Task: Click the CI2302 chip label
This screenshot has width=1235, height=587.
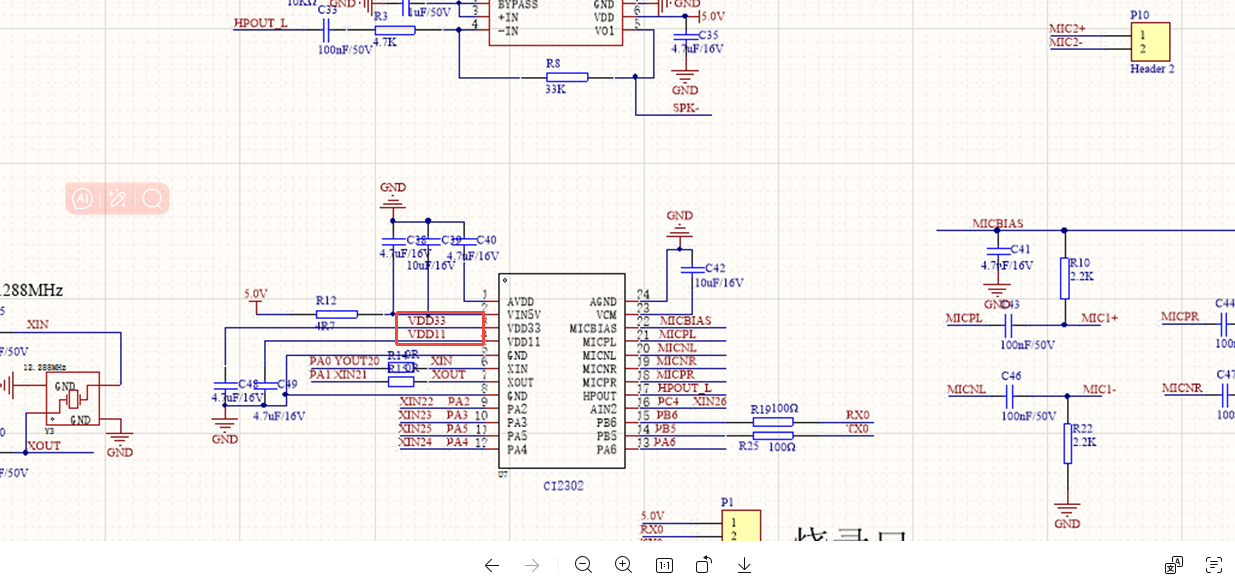Action: click(563, 486)
